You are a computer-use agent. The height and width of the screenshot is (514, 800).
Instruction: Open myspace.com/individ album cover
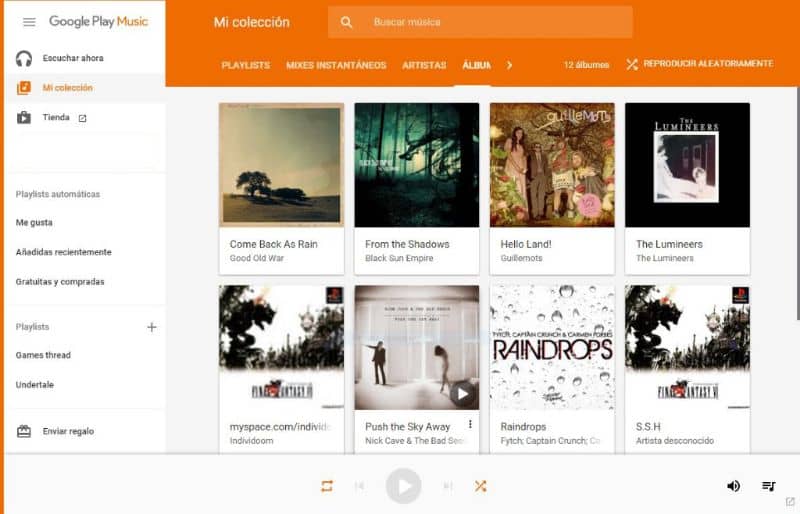click(282, 348)
